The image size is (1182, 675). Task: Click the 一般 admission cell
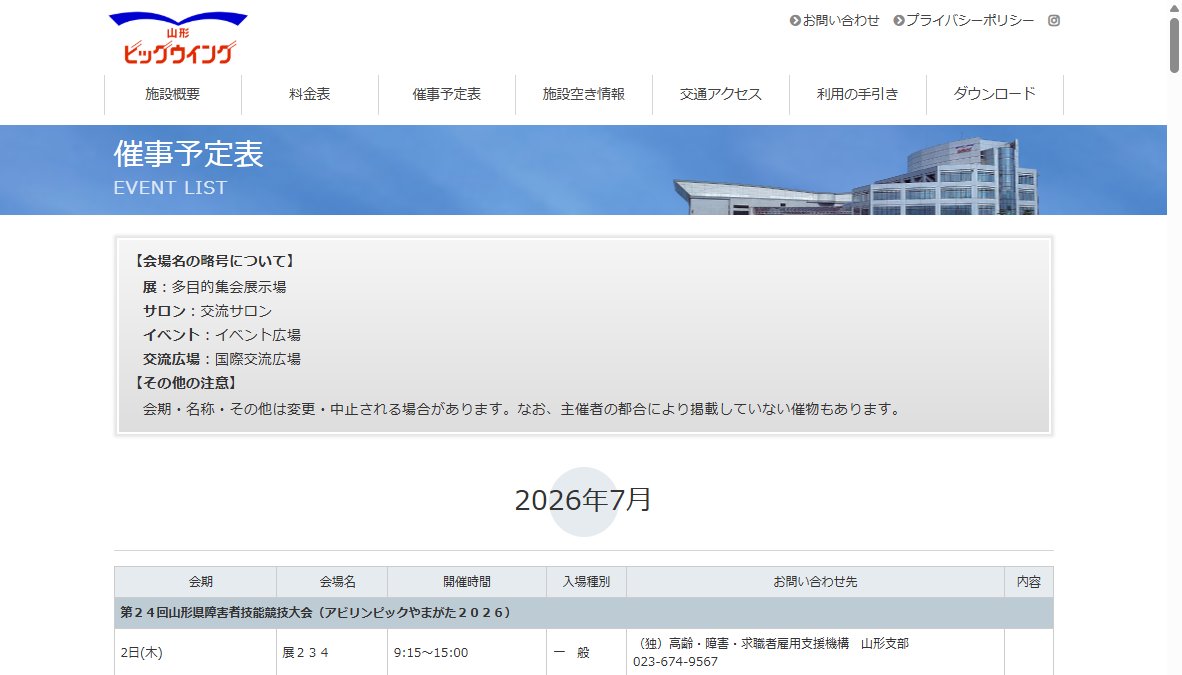tap(586, 652)
